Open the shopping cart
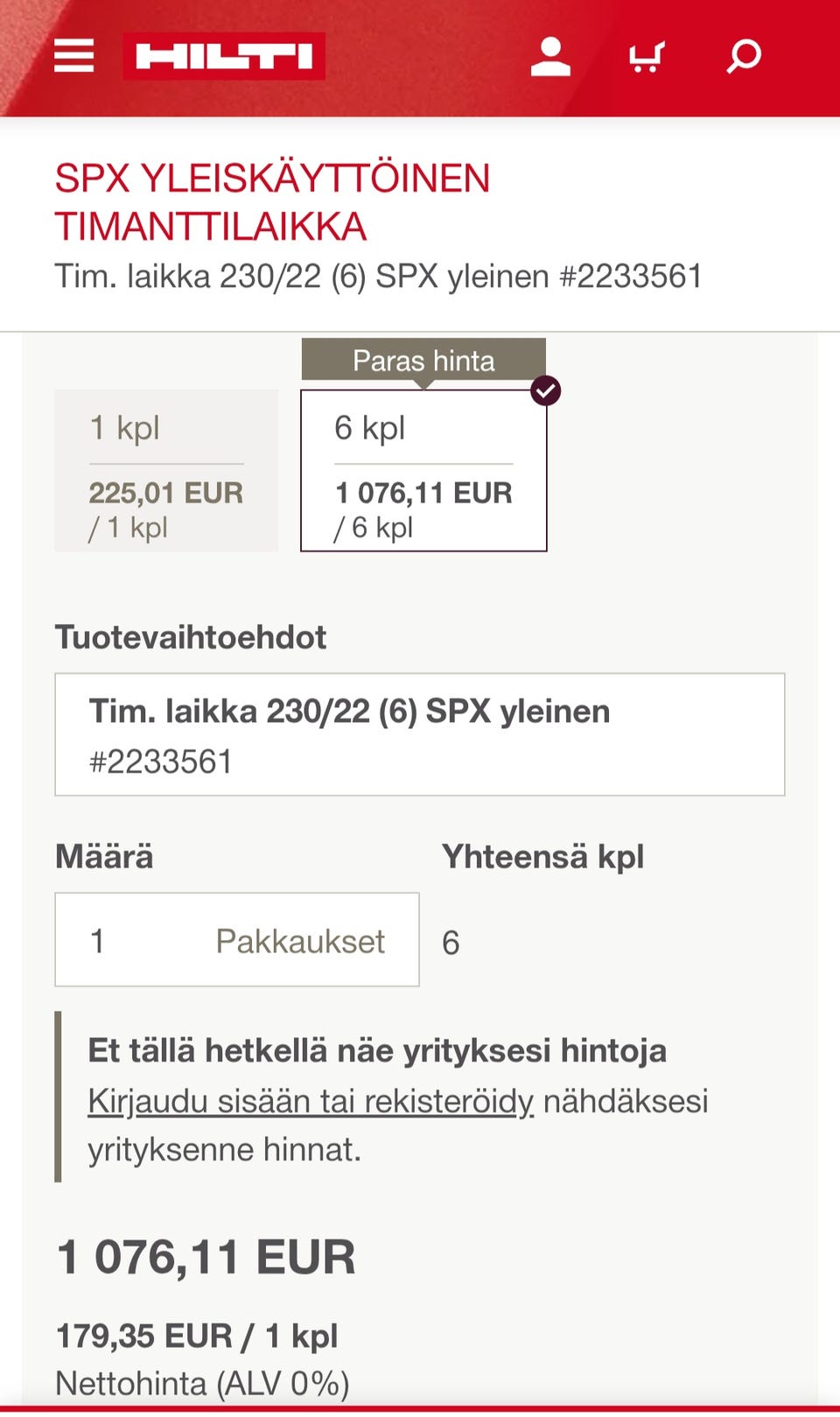 point(647,57)
